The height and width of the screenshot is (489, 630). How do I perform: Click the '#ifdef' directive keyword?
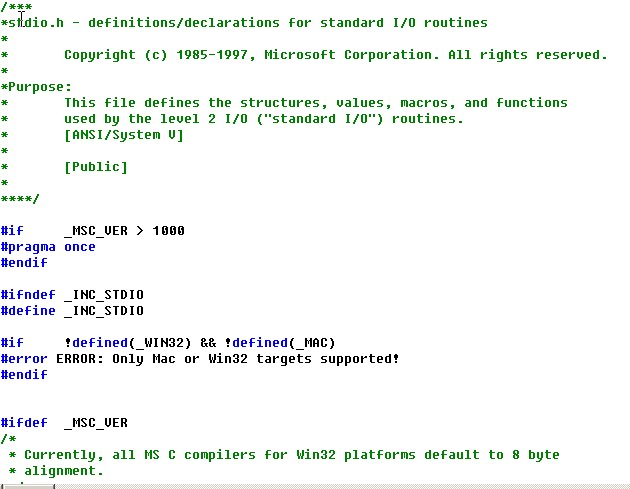pyautogui.click(x=24, y=423)
